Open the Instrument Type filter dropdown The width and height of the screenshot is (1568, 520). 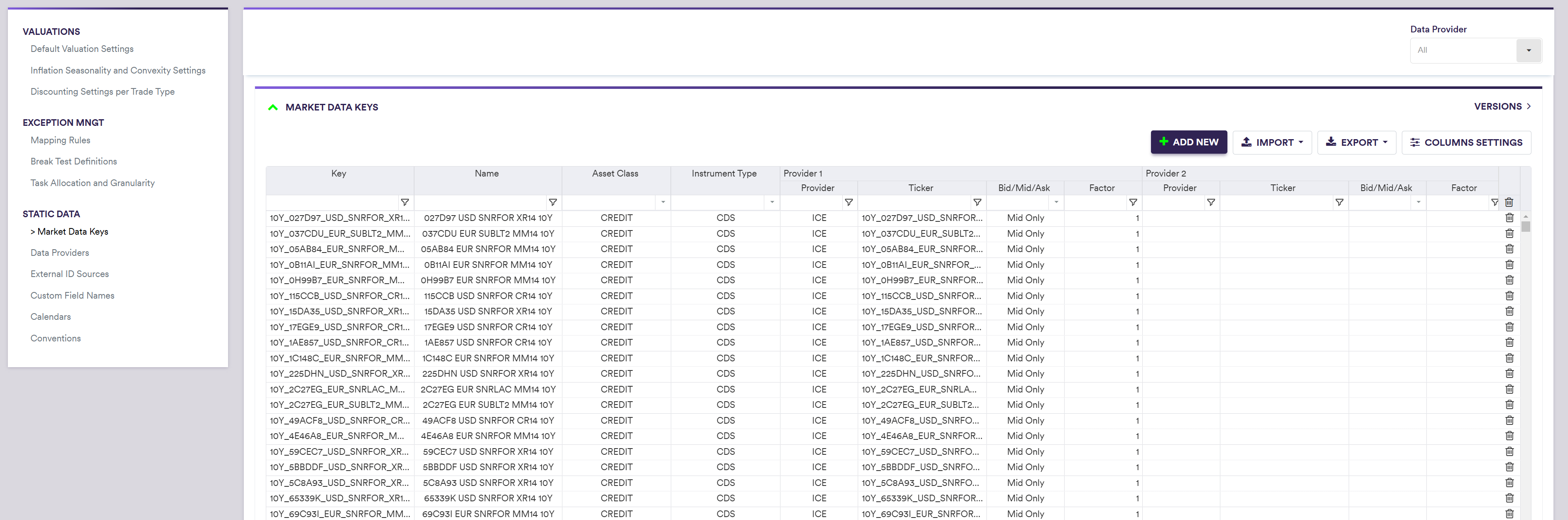tap(772, 202)
